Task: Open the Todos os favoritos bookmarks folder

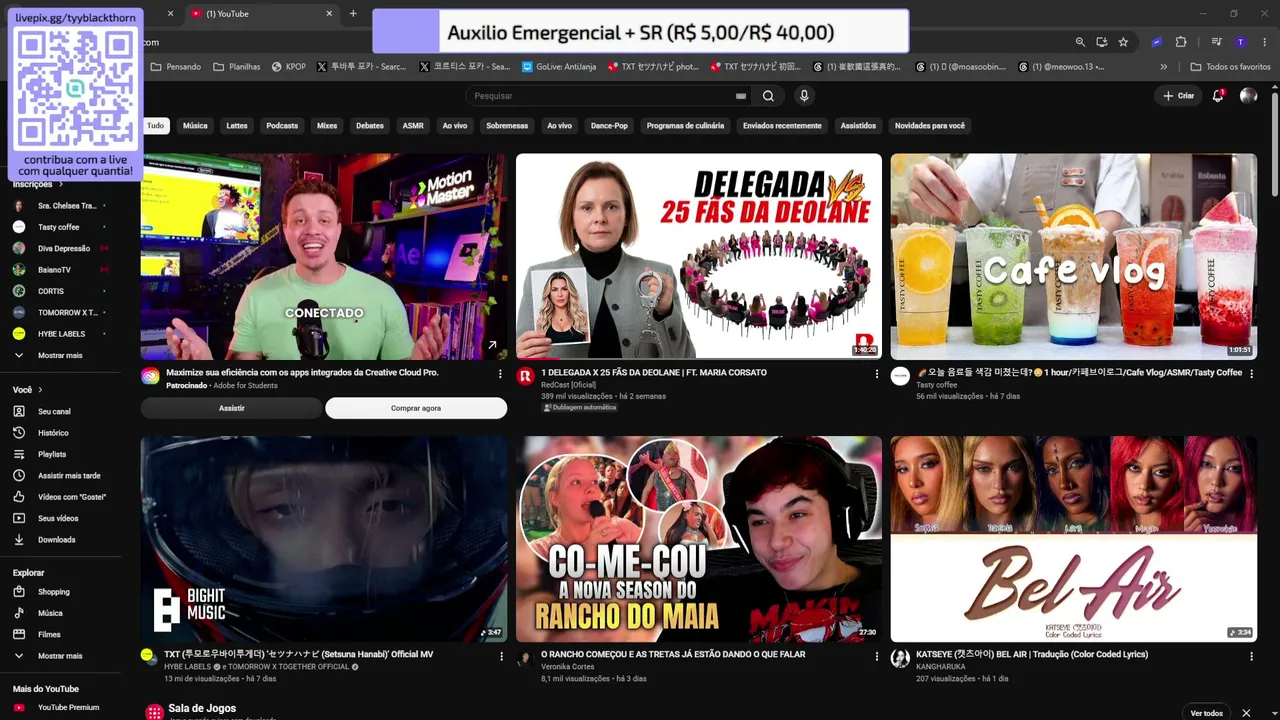Action: point(1230,67)
